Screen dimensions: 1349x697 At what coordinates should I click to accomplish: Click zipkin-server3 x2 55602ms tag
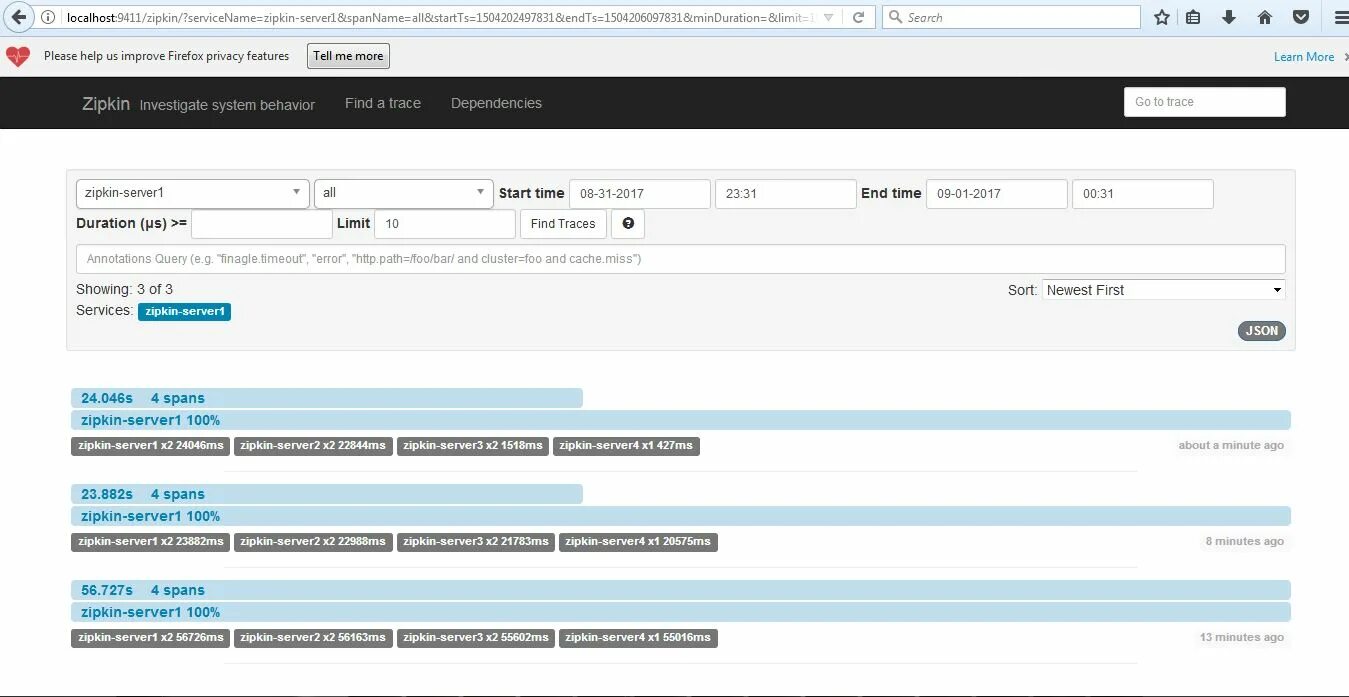tap(476, 638)
